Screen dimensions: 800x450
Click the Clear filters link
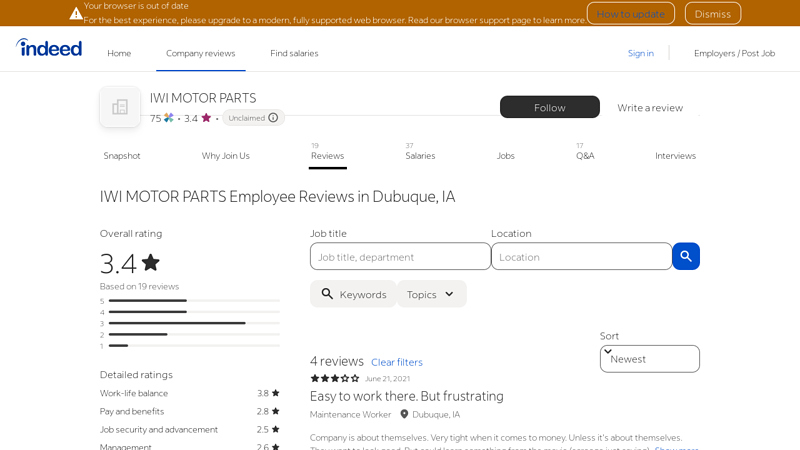[x=397, y=362]
